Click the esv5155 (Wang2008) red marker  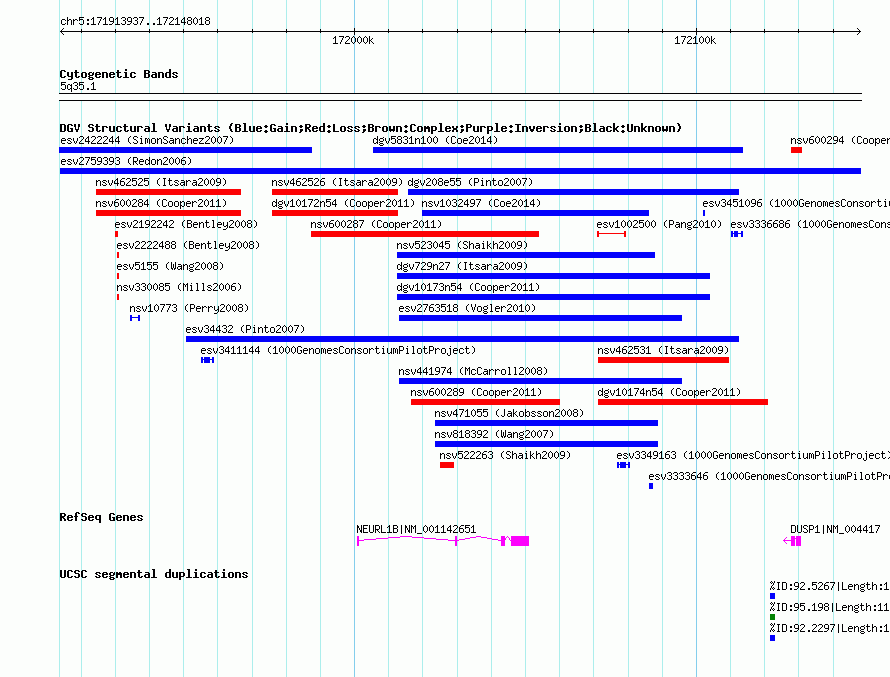[x=118, y=276]
